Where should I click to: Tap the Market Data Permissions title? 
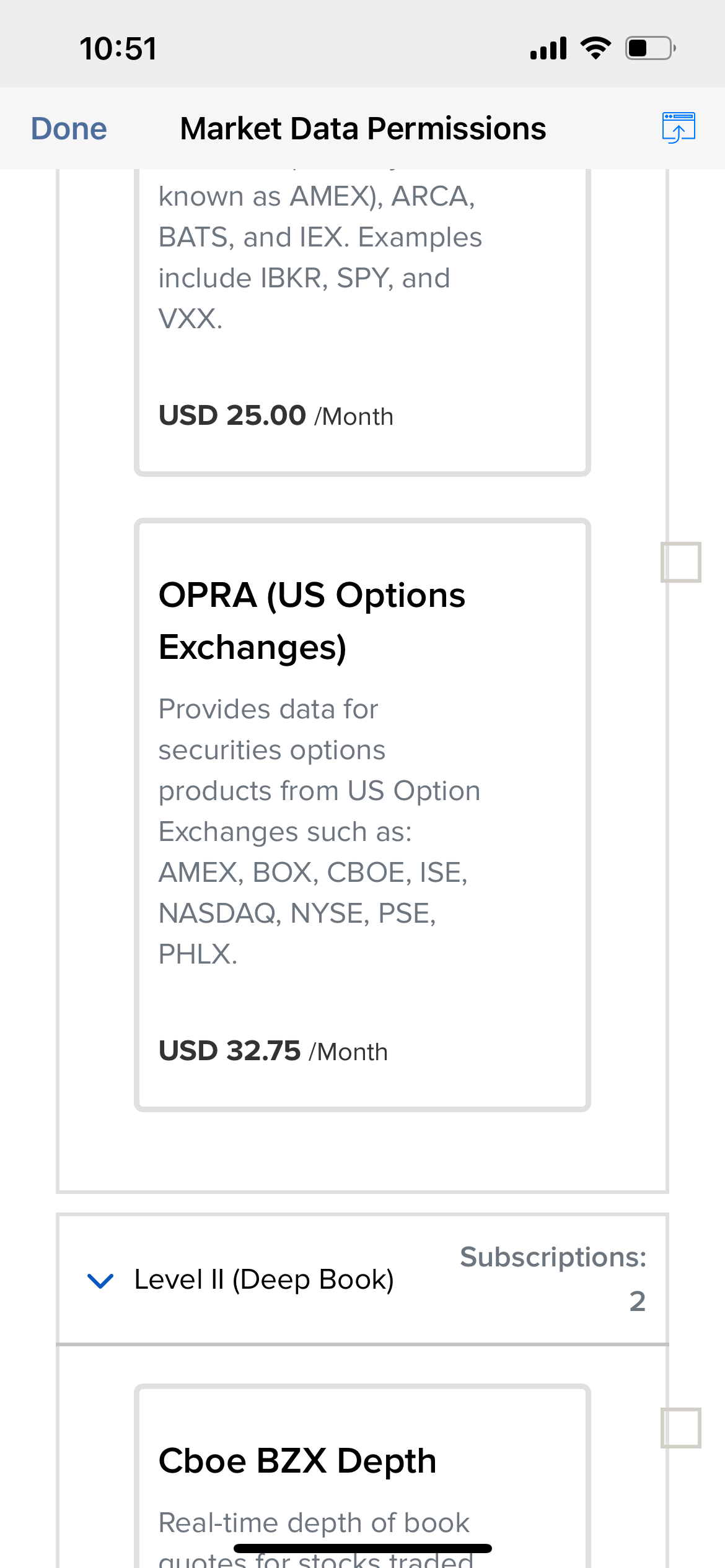coord(363,129)
